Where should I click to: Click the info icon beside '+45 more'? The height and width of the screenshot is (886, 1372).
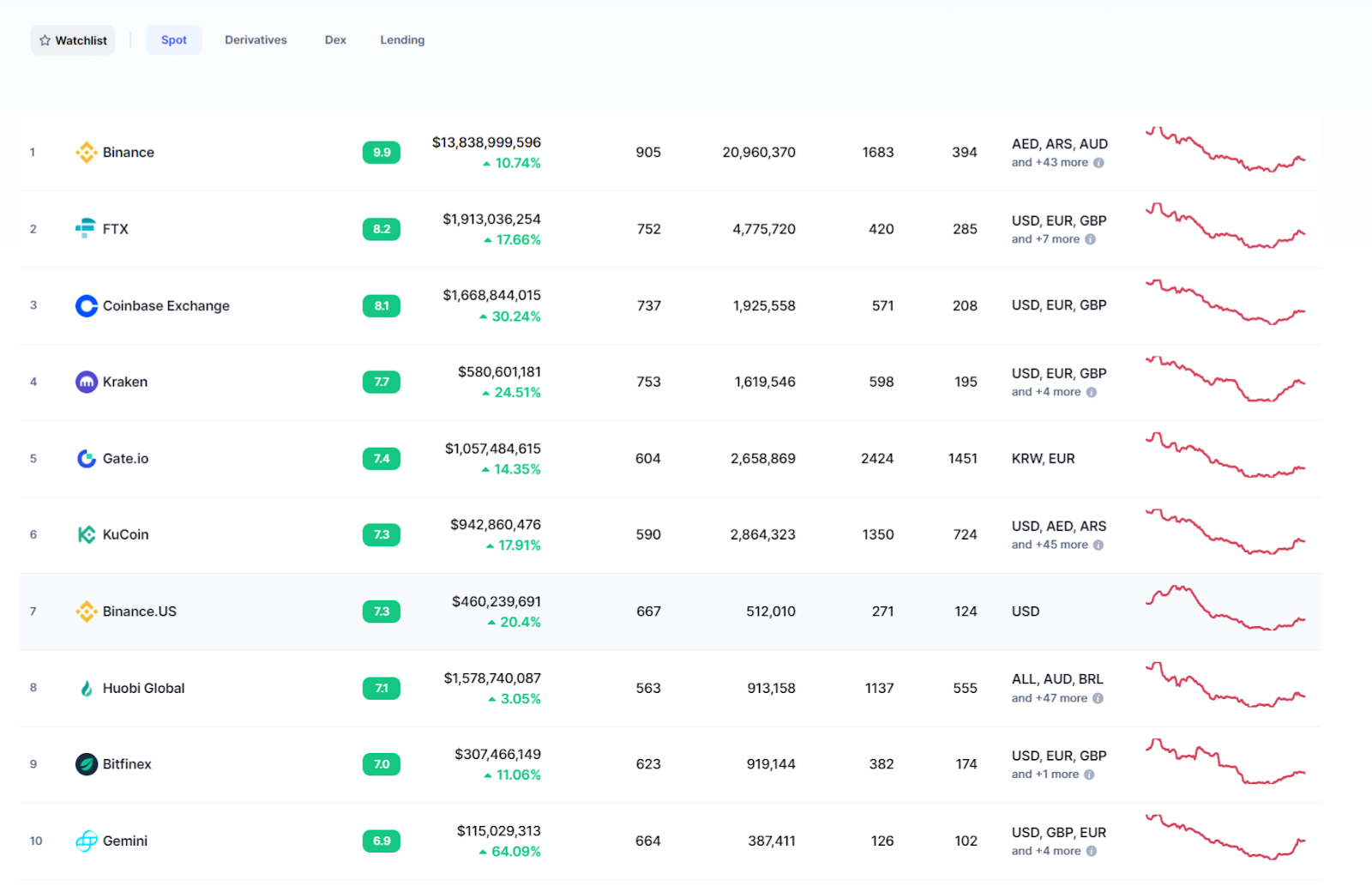(1098, 545)
